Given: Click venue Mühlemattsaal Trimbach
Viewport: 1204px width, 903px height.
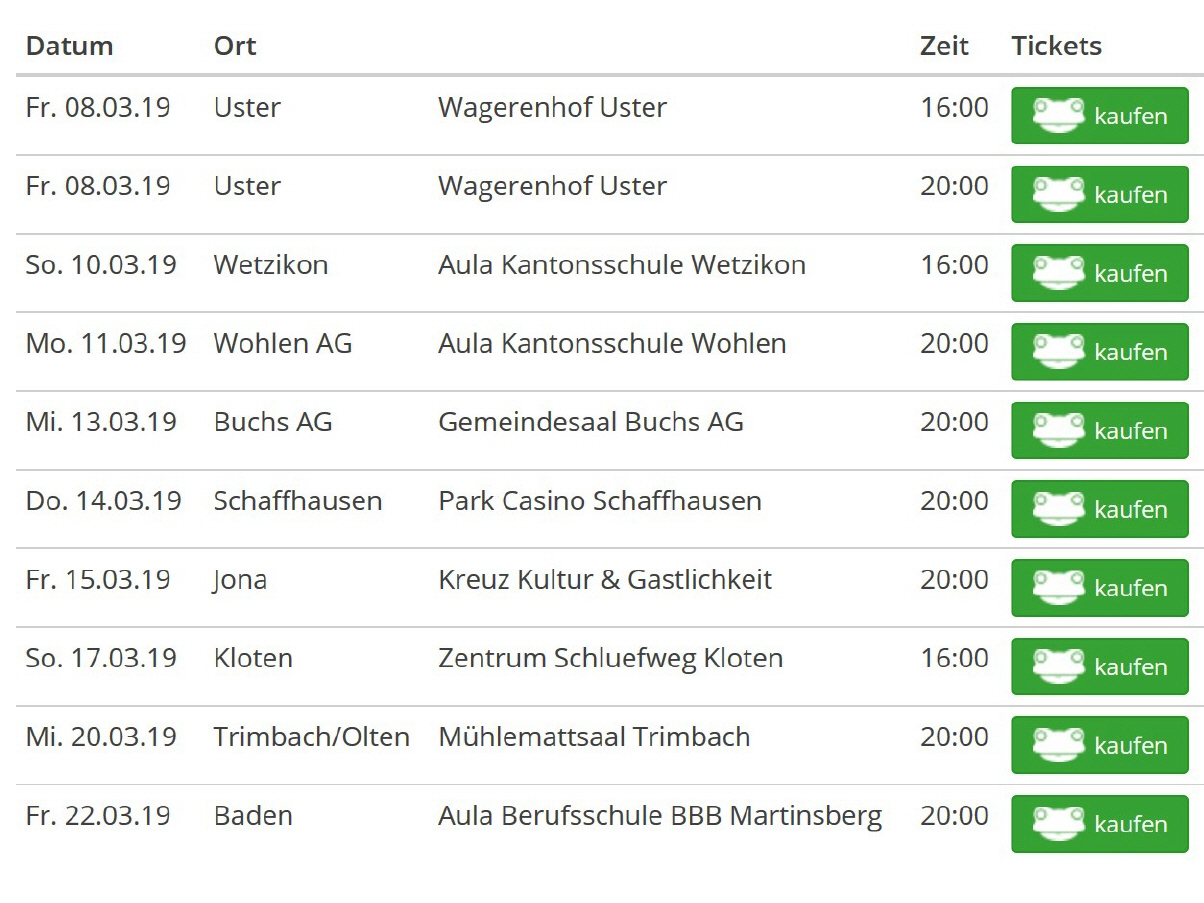Looking at the screenshot, I should [x=594, y=737].
